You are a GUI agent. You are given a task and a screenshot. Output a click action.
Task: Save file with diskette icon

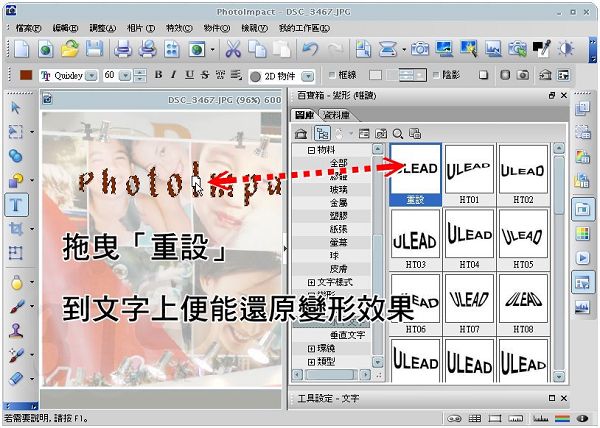[94, 49]
